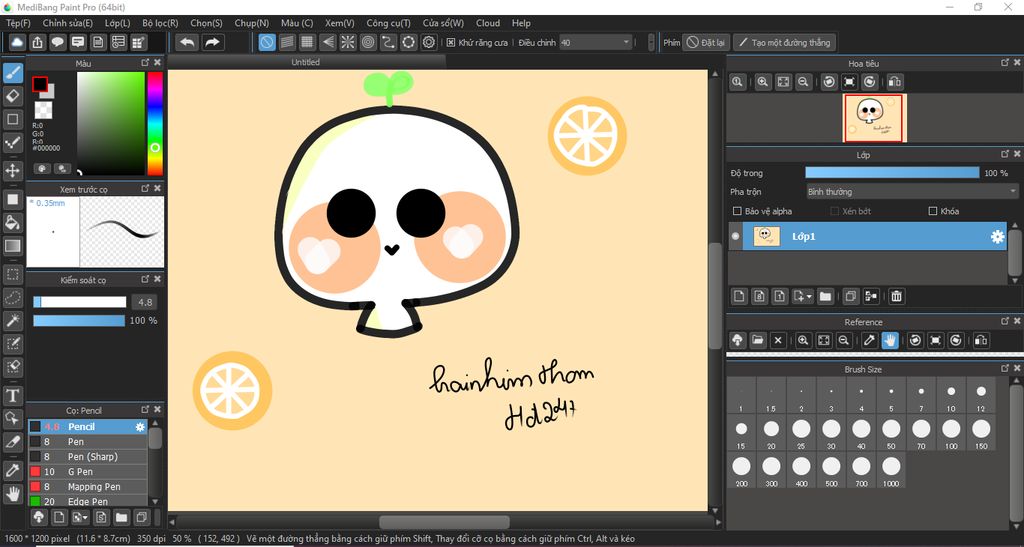The image size is (1024, 547).
Task: Click the Undo arrow button
Action: tap(187, 42)
